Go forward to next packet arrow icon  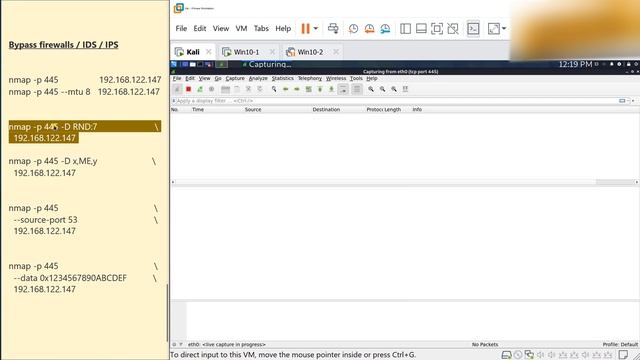(x=297, y=89)
